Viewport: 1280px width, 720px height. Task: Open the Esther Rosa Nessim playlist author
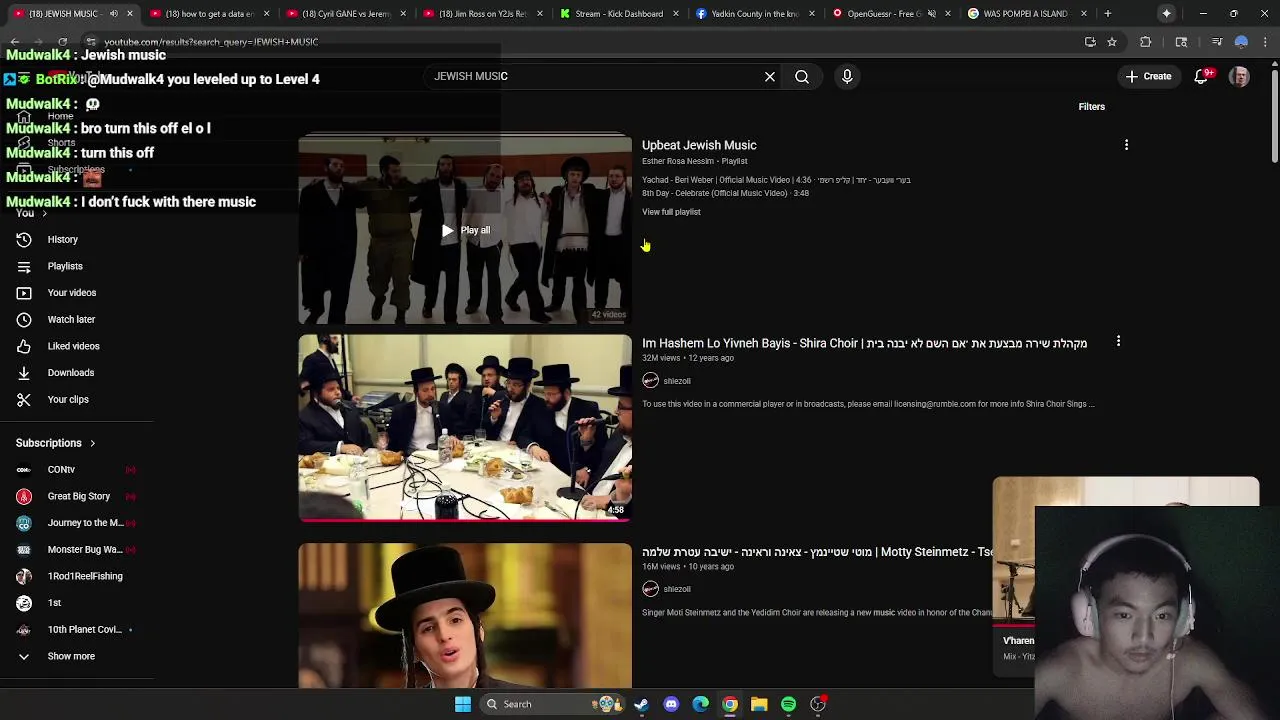coord(678,161)
